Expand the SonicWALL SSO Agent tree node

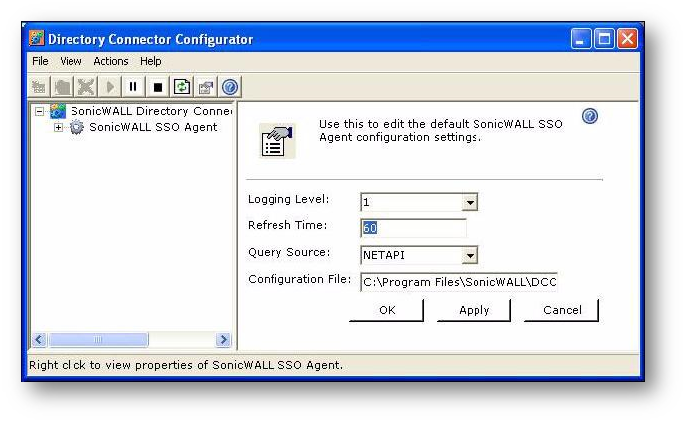coord(59,128)
